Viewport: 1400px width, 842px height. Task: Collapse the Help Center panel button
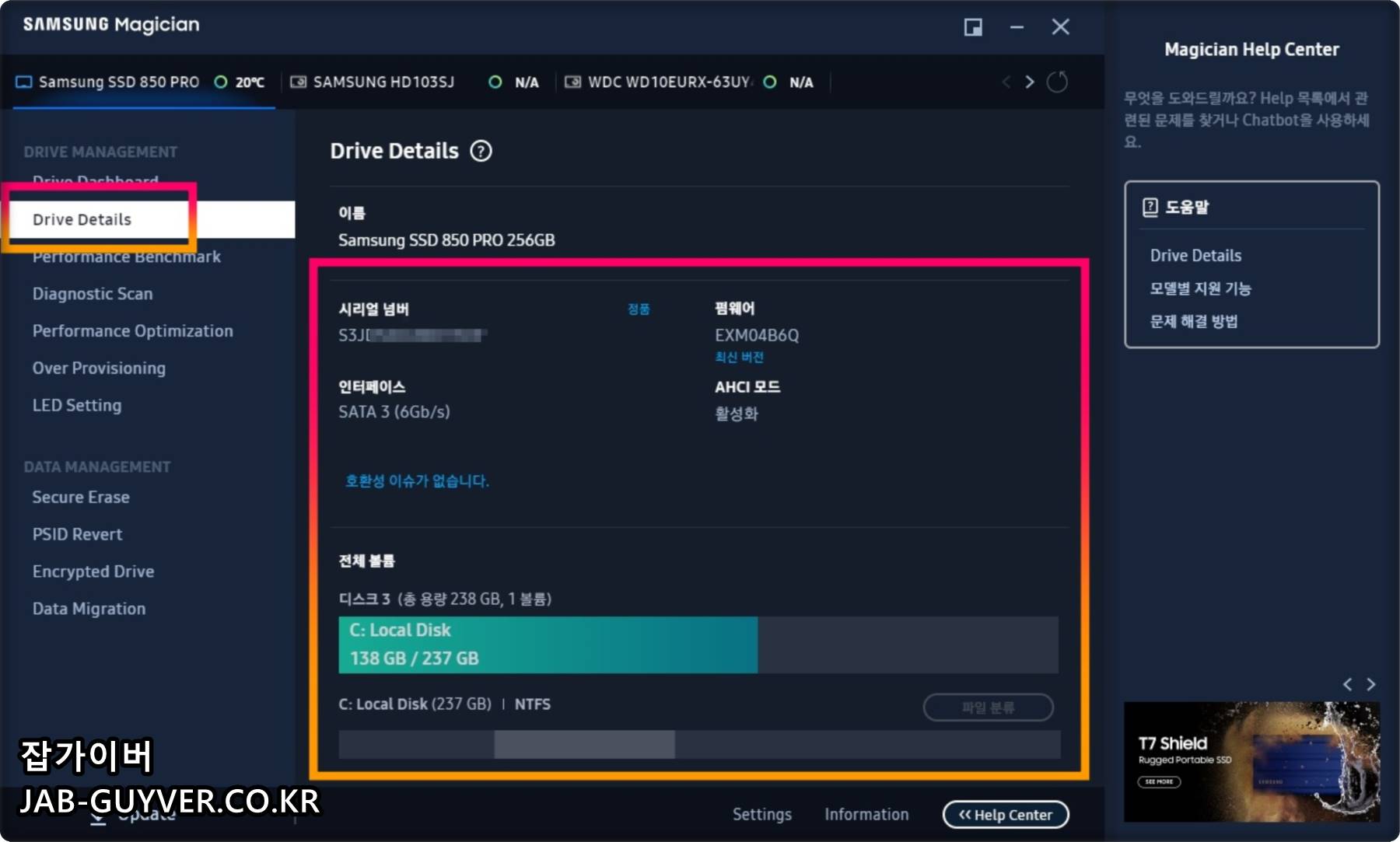1006,815
